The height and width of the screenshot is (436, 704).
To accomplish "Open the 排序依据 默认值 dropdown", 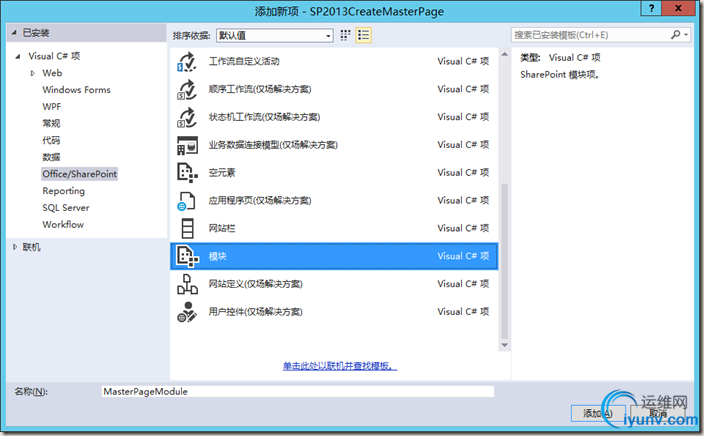I will [x=275, y=35].
